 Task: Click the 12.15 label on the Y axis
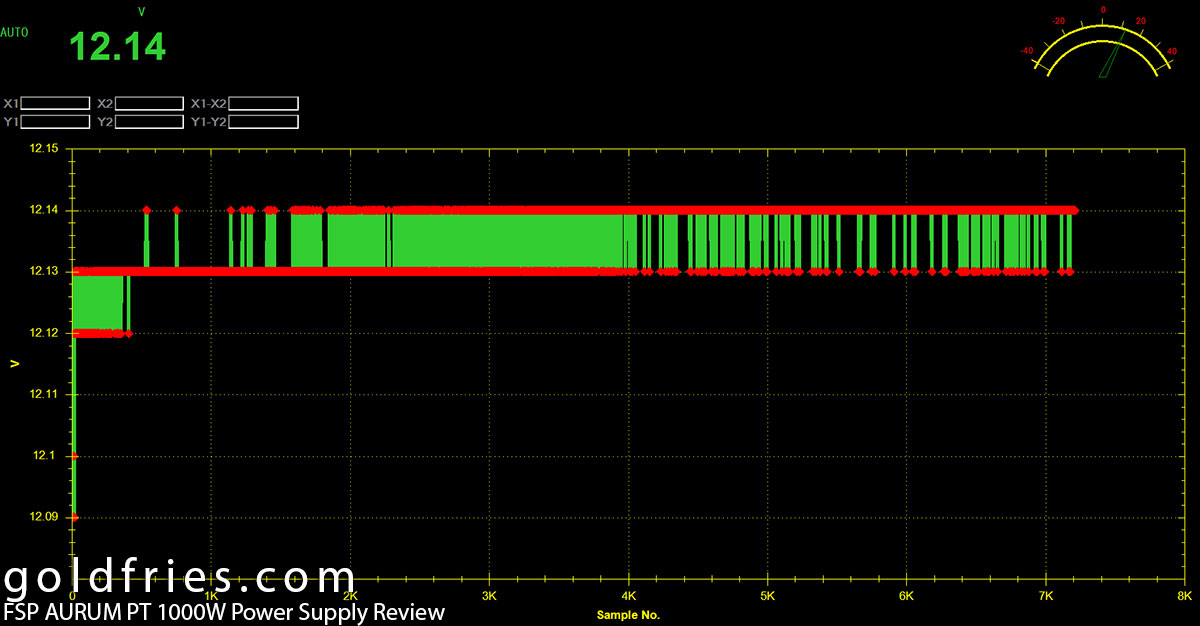pos(45,149)
